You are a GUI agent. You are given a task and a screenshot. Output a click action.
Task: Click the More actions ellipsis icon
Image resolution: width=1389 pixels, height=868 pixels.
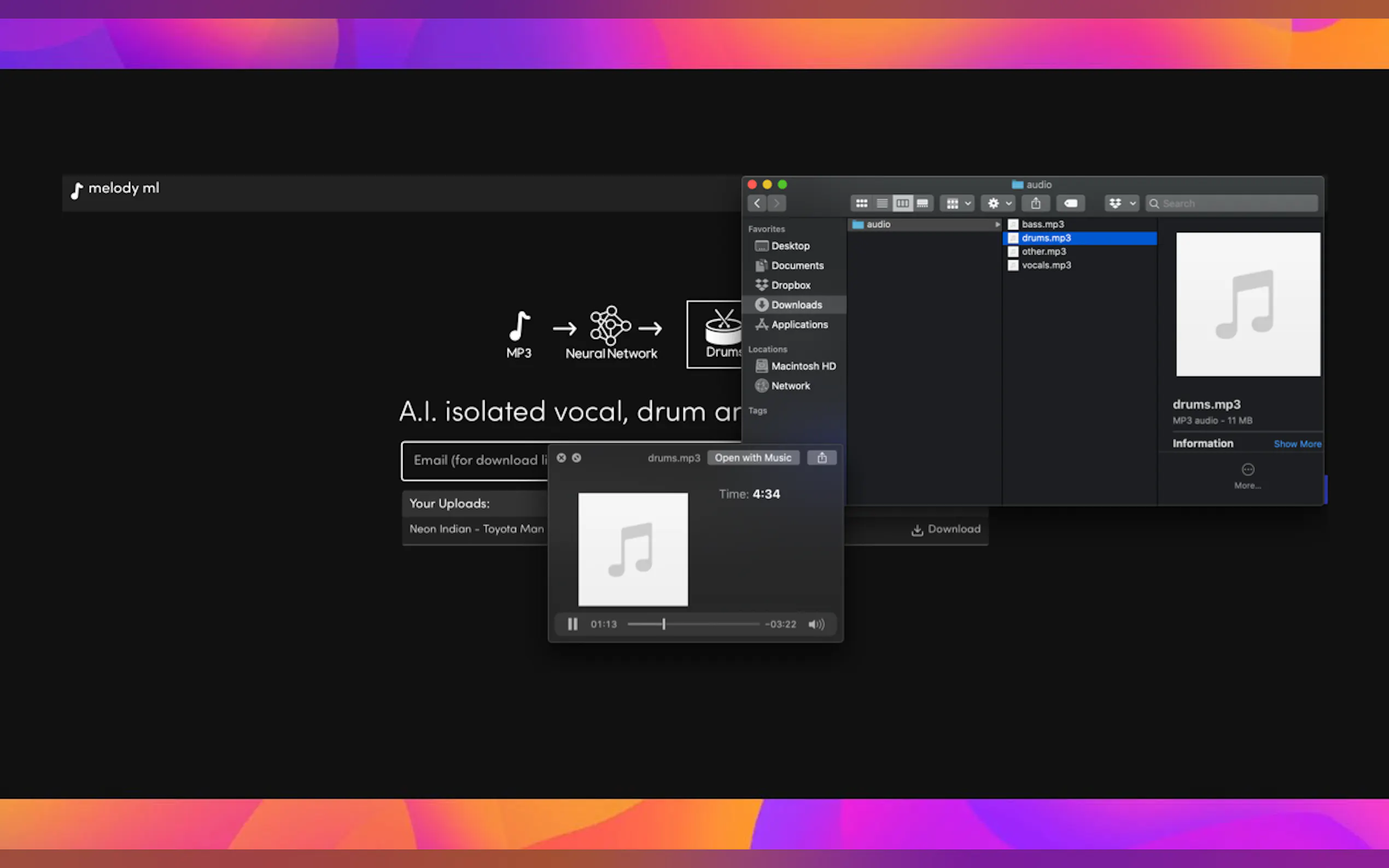tap(1247, 470)
